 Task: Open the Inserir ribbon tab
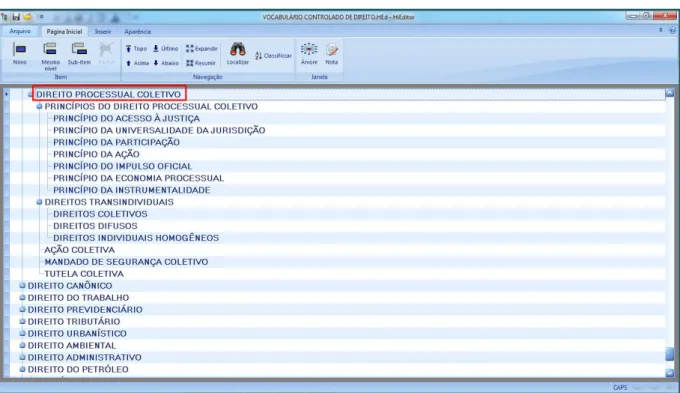click(103, 32)
